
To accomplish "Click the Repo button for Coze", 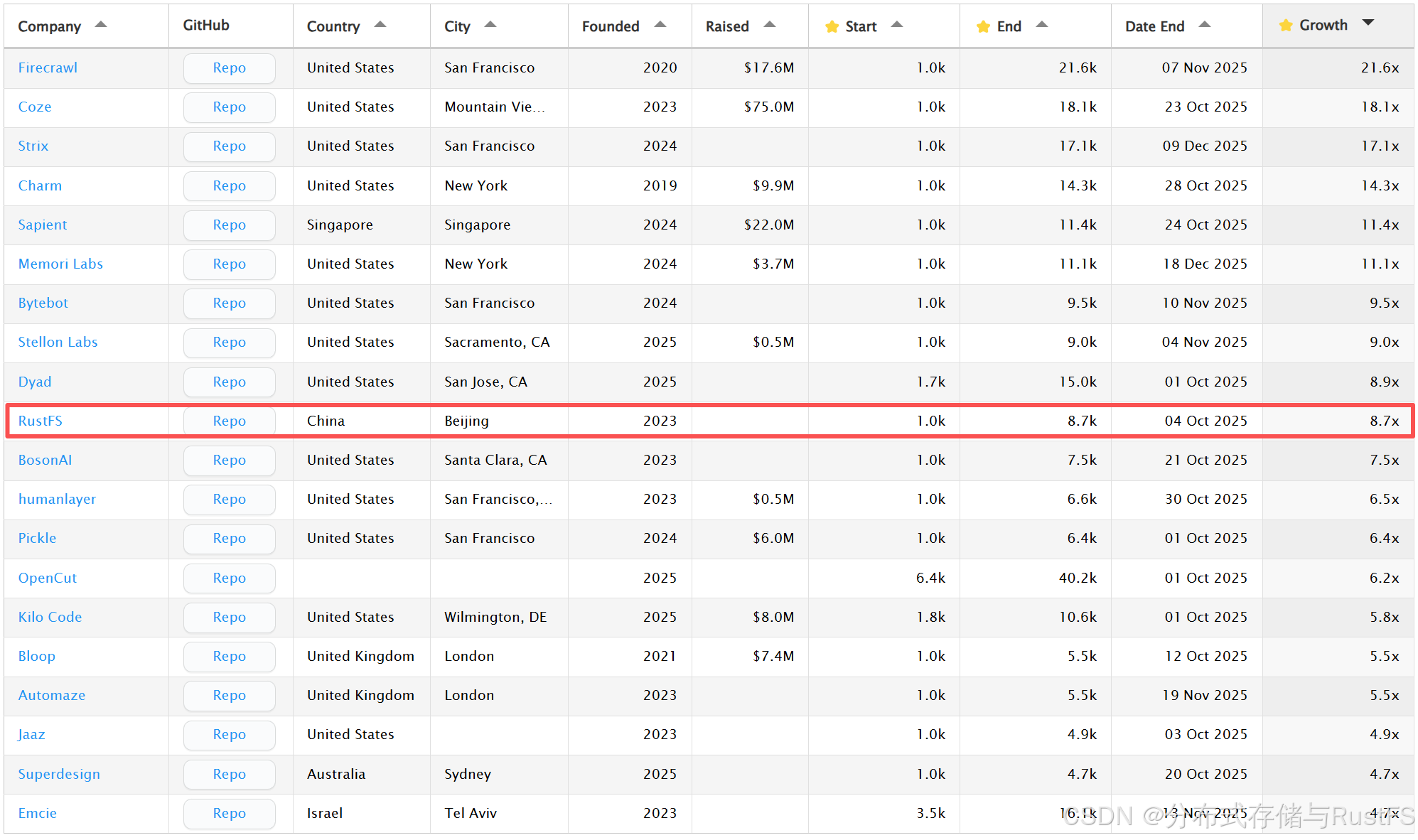I will (x=229, y=107).
